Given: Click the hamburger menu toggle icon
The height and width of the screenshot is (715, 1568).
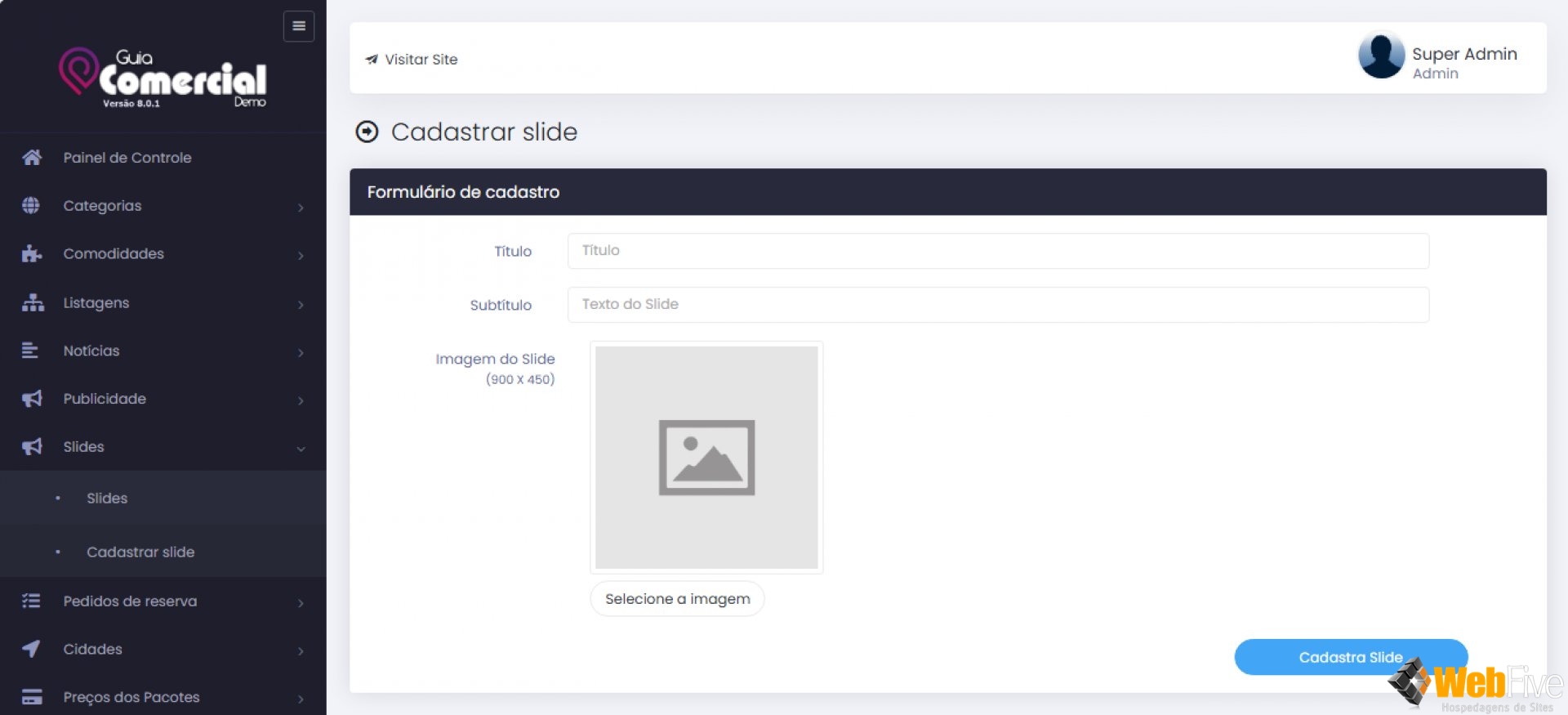Looking at the screenshot, I should [x=298, y=26].
